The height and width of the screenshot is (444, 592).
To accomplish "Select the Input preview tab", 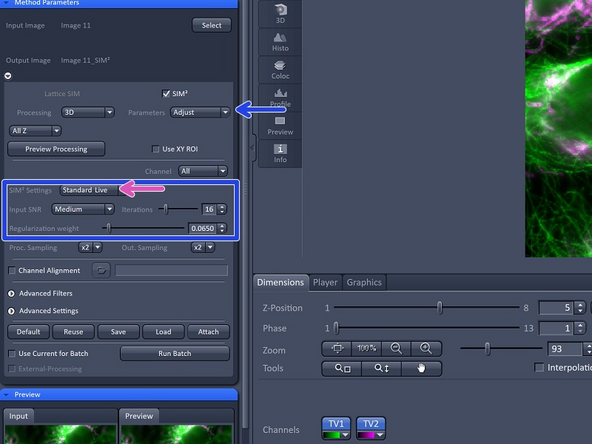I will (18, 416).
